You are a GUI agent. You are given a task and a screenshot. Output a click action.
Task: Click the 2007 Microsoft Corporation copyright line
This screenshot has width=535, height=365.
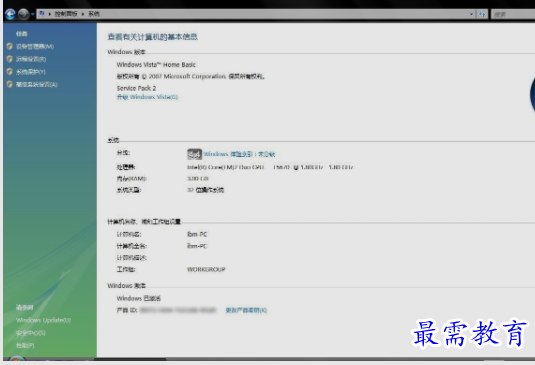click(x=190, y=76)
